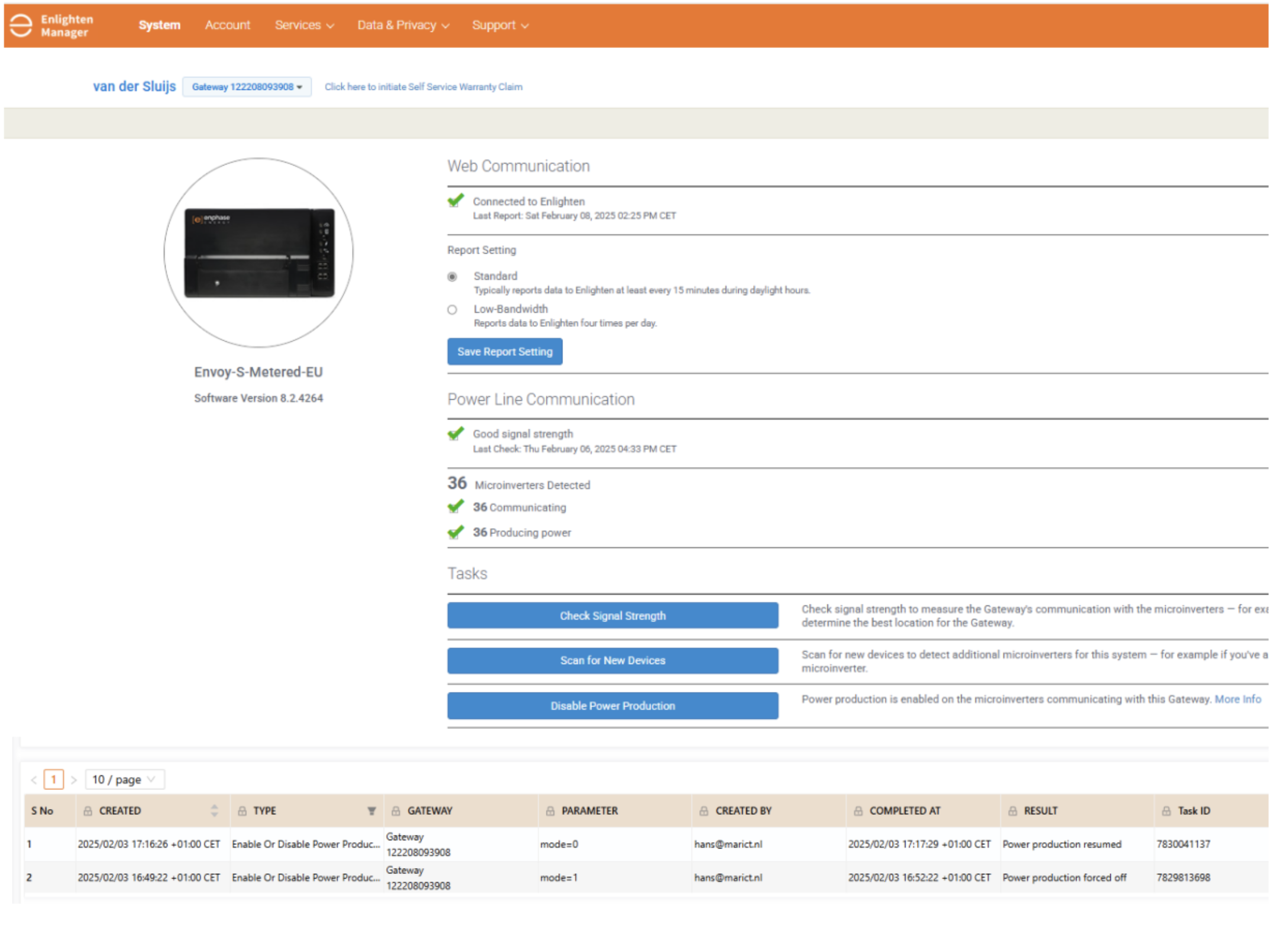1274x952 pixels.
Task: Click the lock icon beside GATEWAY header
Action: (396, 811)
